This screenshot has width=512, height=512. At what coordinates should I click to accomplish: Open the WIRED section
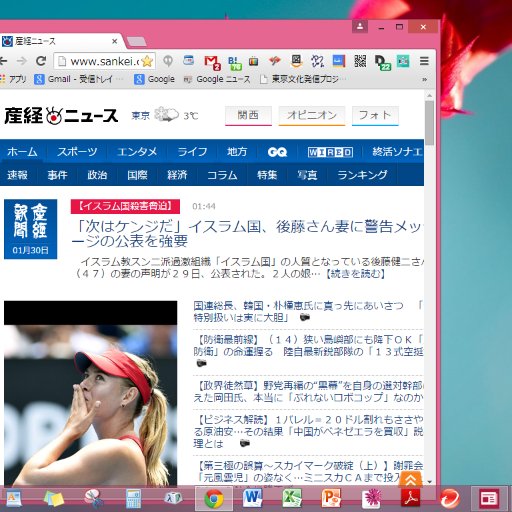tap(330, 152)
